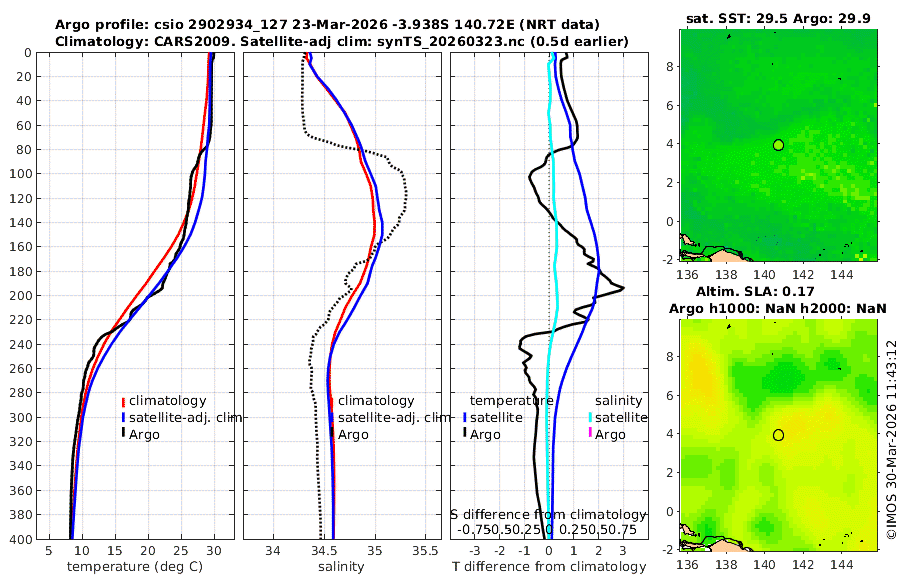Click the red climatology legend marker in temperature plot
The width and height of the screenshot is (900, 580).
coord(123,401)
